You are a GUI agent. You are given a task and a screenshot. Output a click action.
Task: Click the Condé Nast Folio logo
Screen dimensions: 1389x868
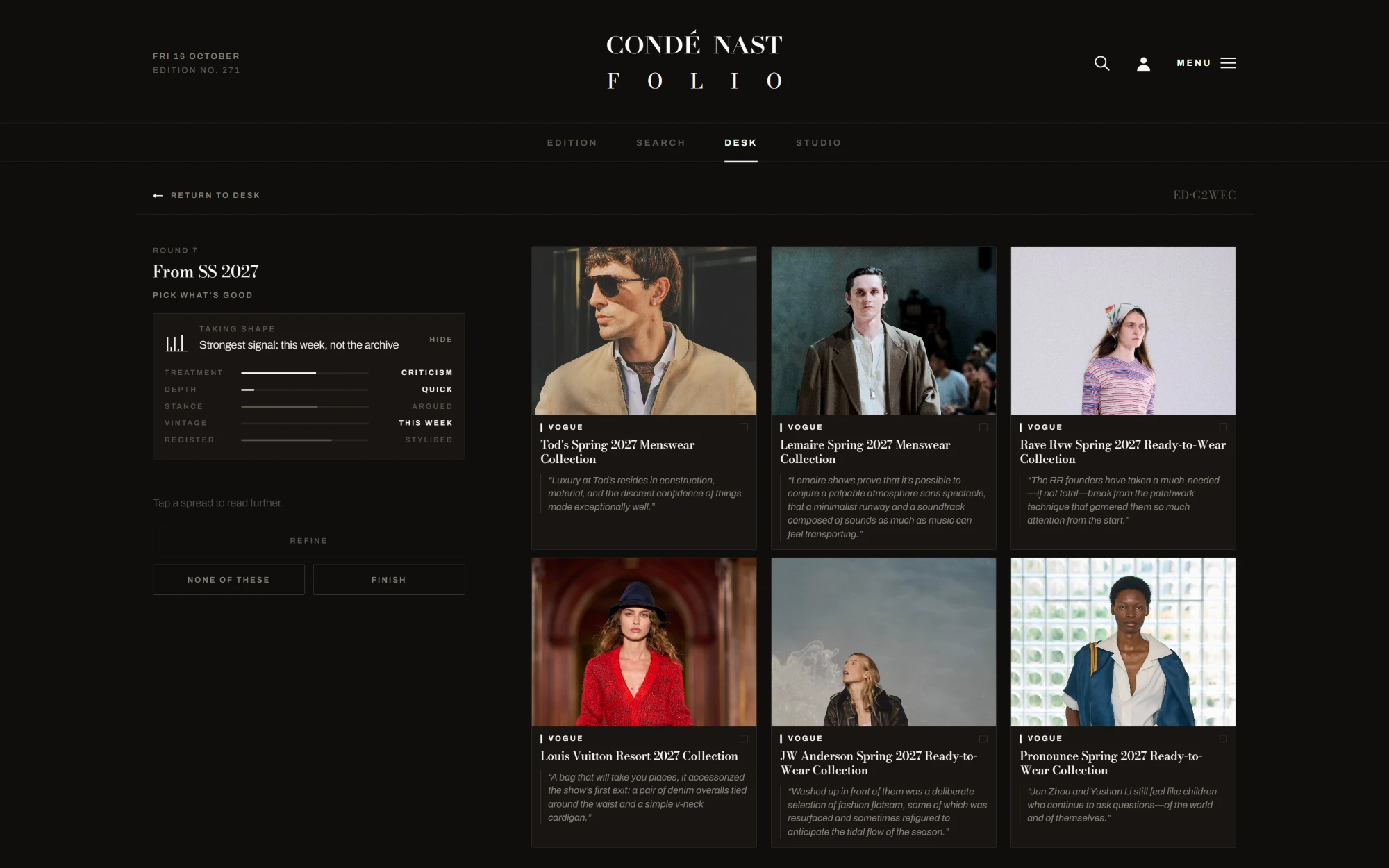click(694, 62)
